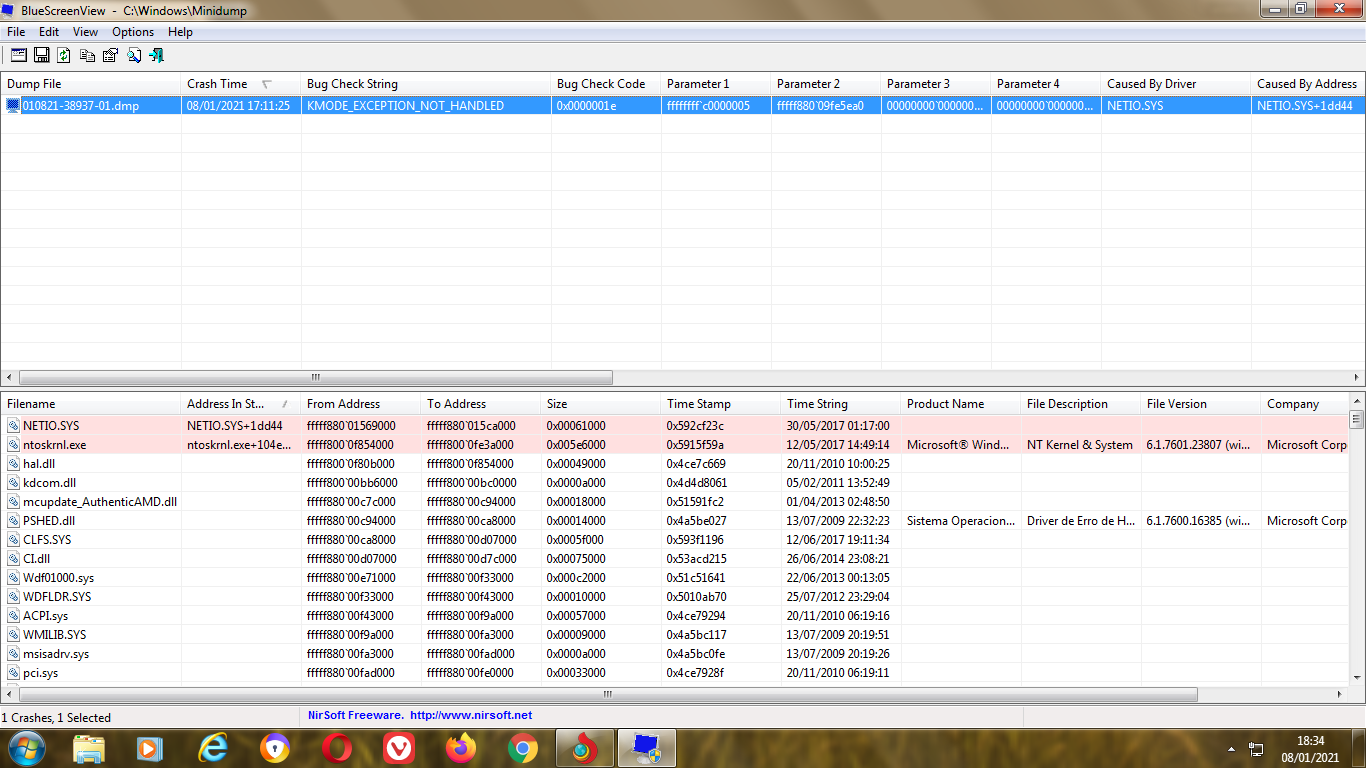
Task: Open the File menu
Action: [x=16, y=32]
